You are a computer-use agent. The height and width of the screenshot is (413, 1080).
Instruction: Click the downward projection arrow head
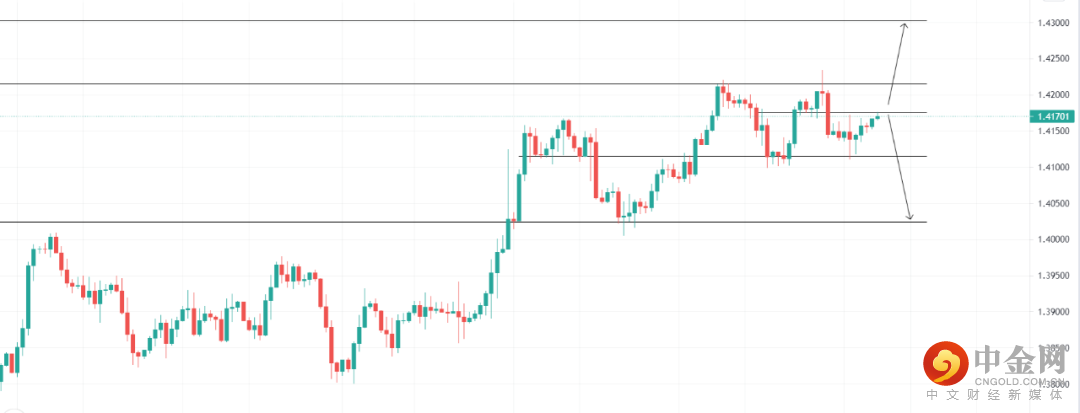point(910,215)
